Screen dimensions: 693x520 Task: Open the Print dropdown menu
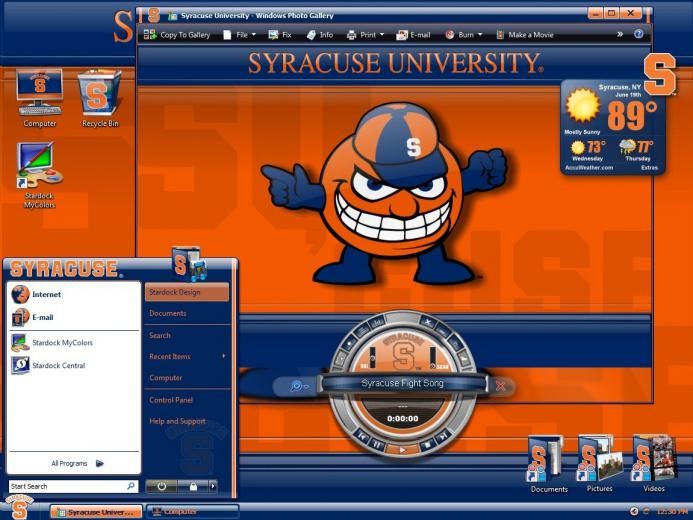(x=366, y=35)
